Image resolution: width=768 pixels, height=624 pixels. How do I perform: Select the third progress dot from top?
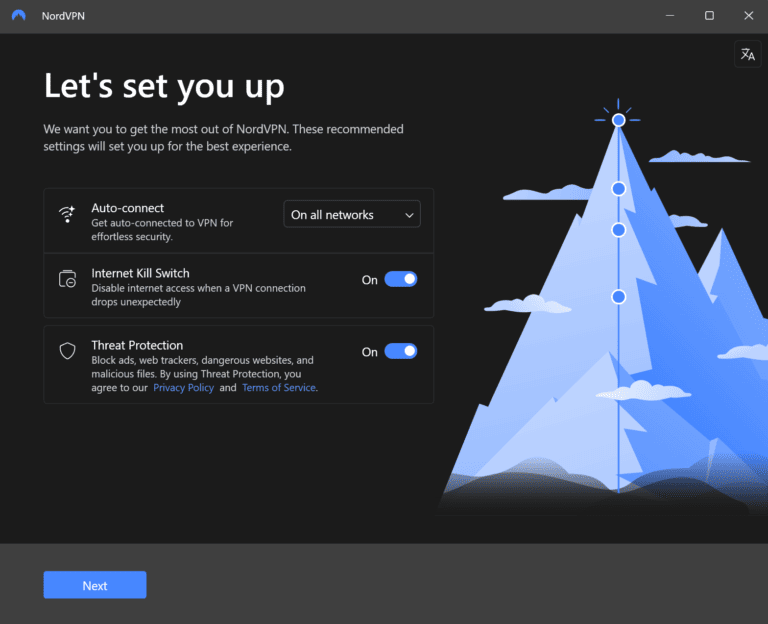click(x=618, y=230)
